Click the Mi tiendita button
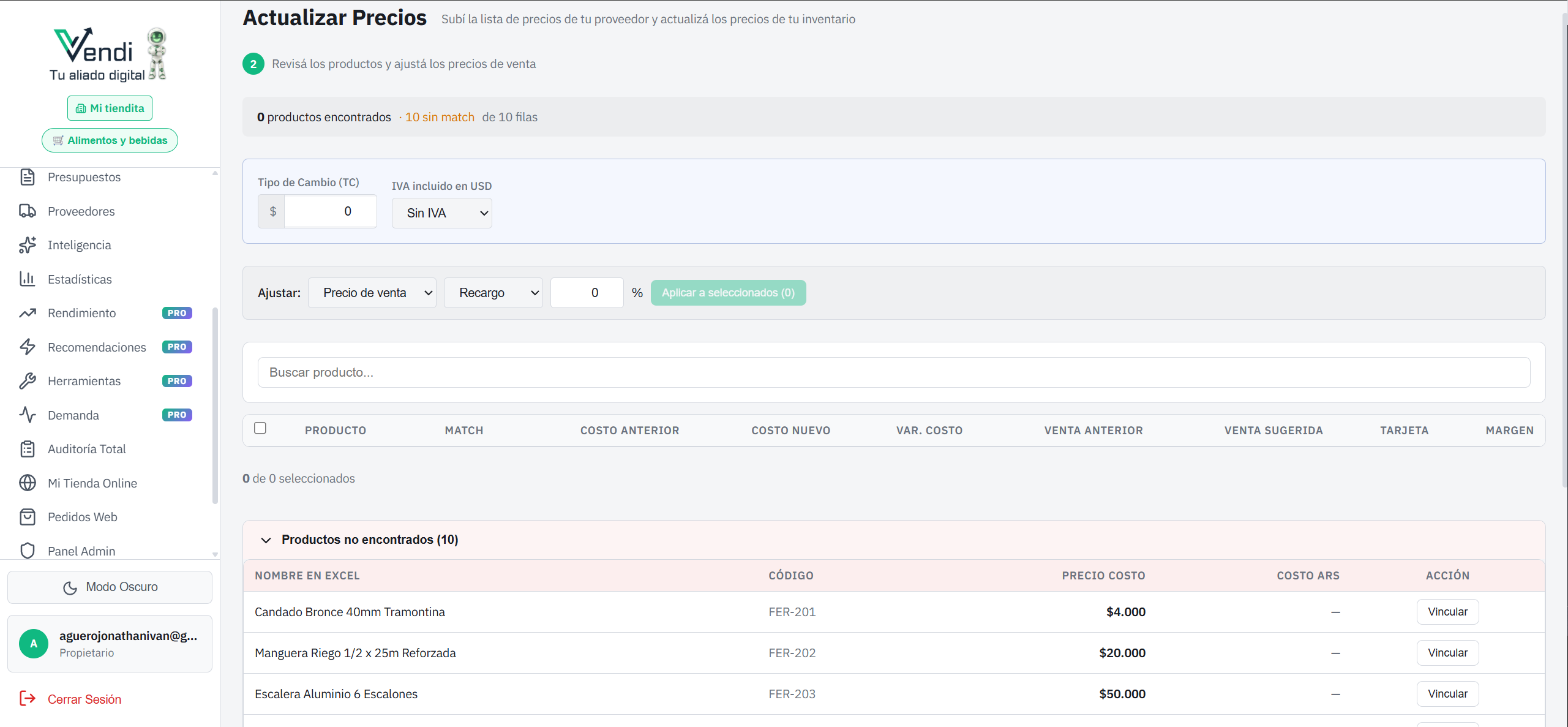 (110, 108)
